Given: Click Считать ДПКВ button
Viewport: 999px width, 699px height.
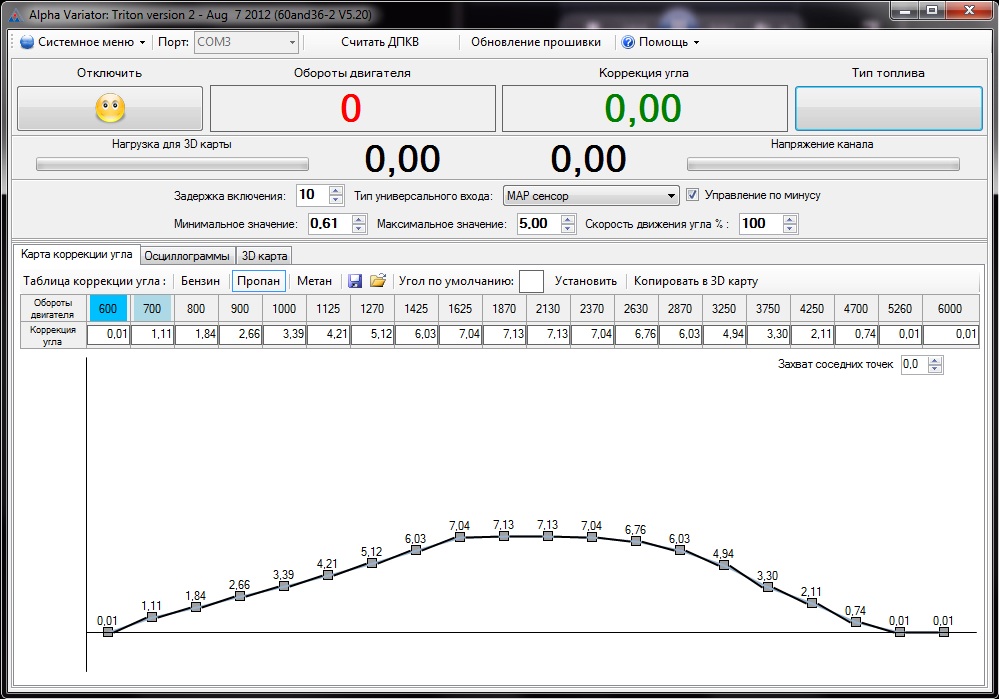Looking at the screenshot, I should 380,42.
